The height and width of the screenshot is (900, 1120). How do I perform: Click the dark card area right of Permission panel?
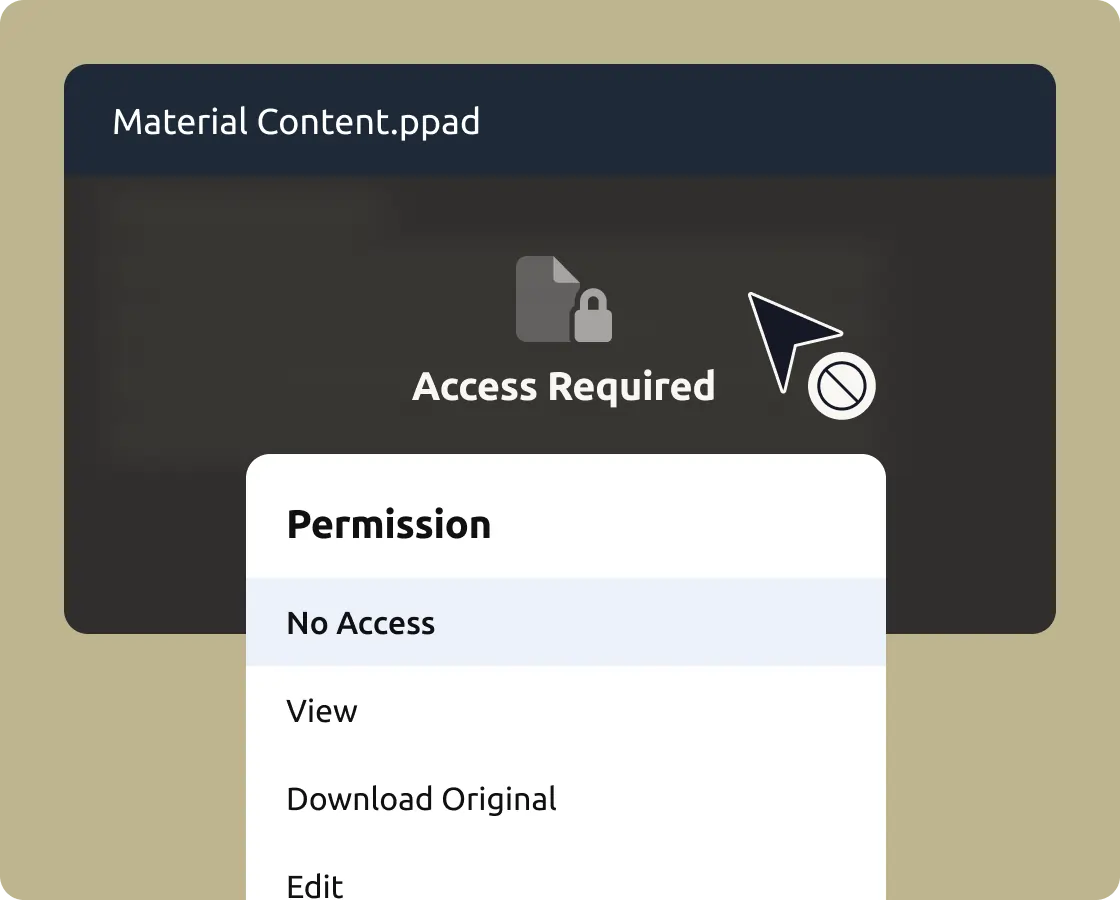[x=970, y=550]
